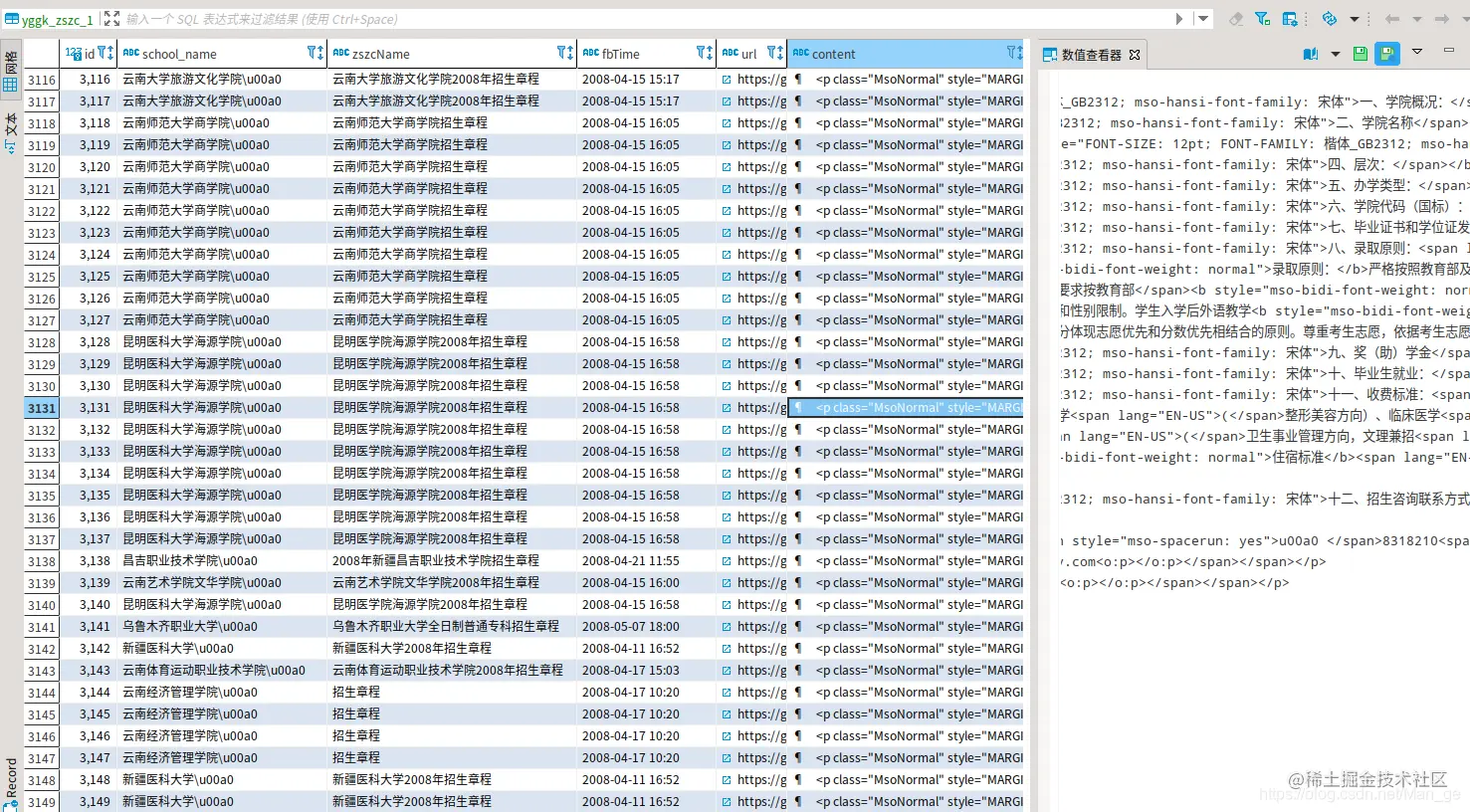Expand the content-type dropdown in value viewer
1470x812 pixels.
(x=1336, y=54)
